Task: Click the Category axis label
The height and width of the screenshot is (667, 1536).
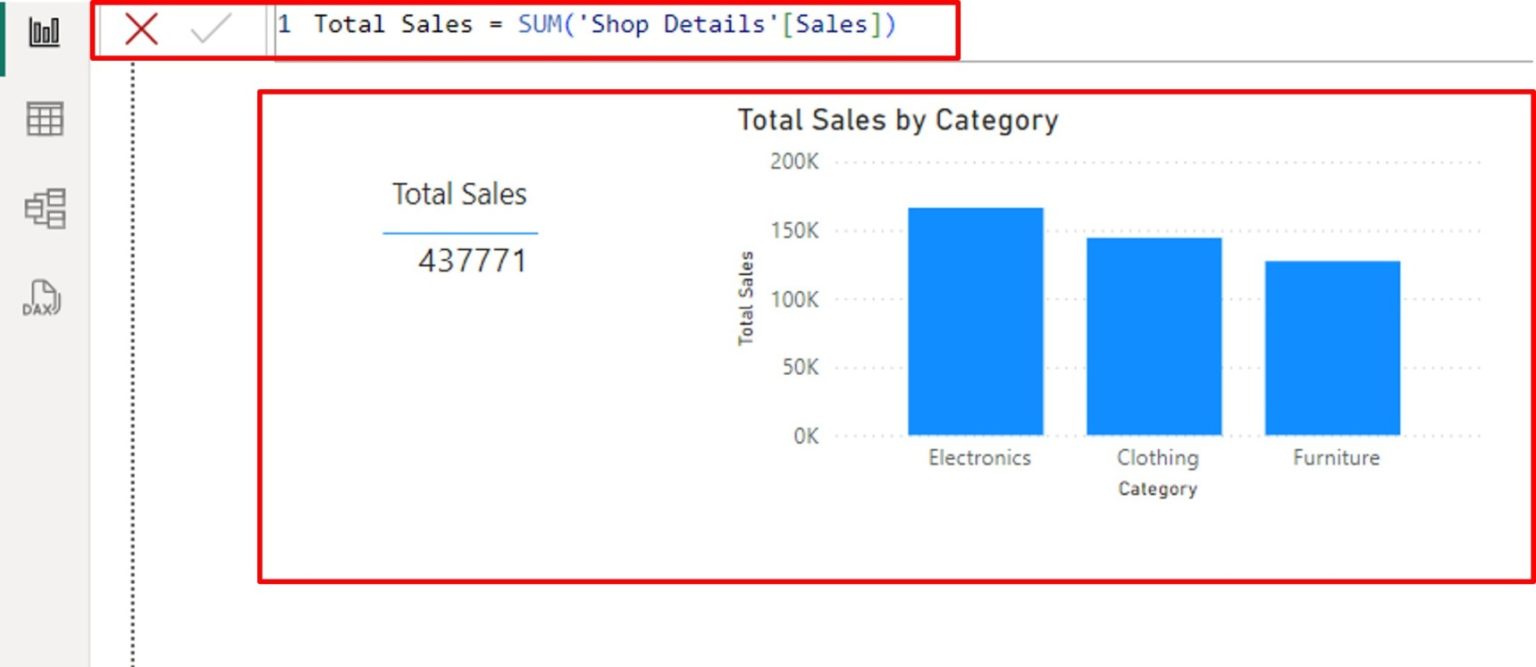Action: tap(1156, 488)
